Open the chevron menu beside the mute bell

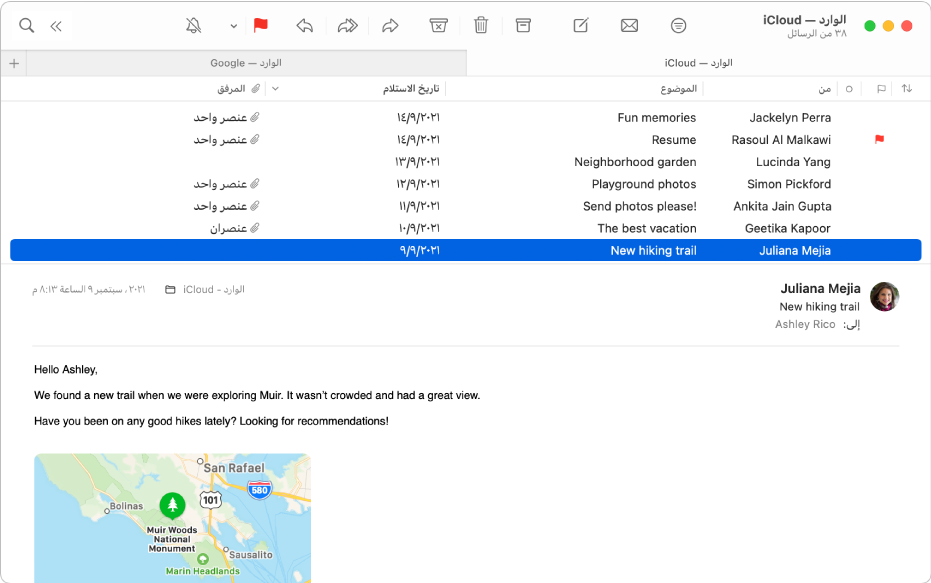point(233,25)
